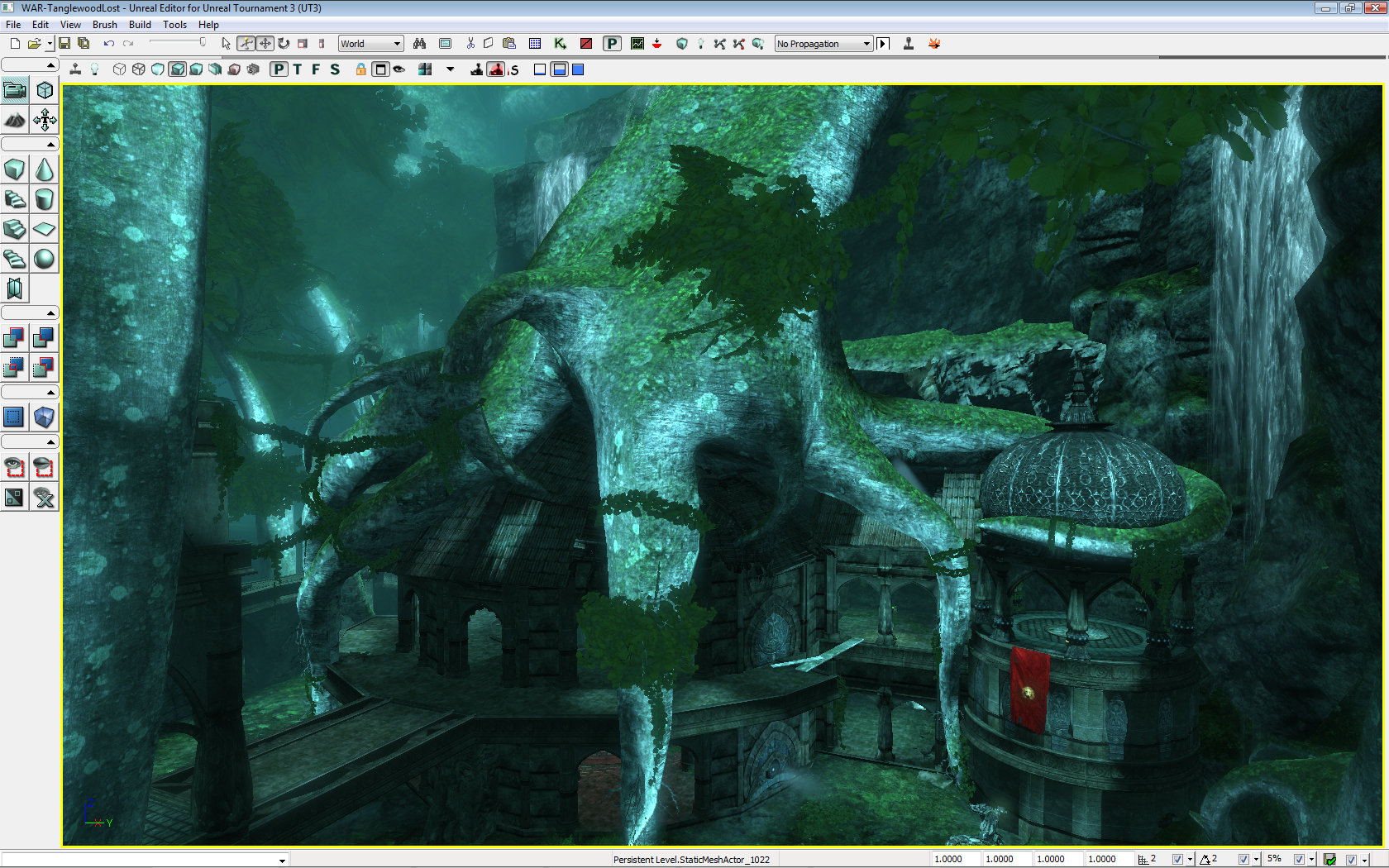The width and height of the screenshot is (1389, 868).
Task: Click the CSG add icon
Action: pos(15,337)
